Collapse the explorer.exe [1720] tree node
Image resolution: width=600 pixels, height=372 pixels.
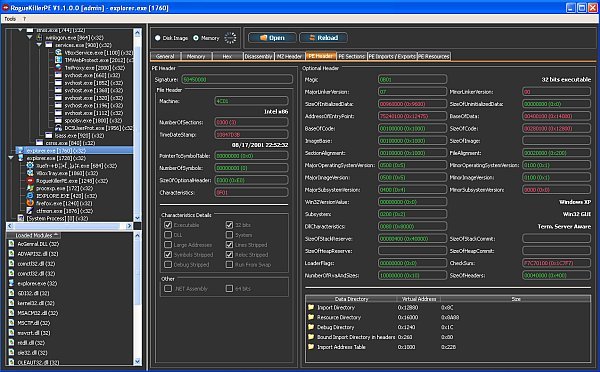pyautogui.click(x=11, y=158)
